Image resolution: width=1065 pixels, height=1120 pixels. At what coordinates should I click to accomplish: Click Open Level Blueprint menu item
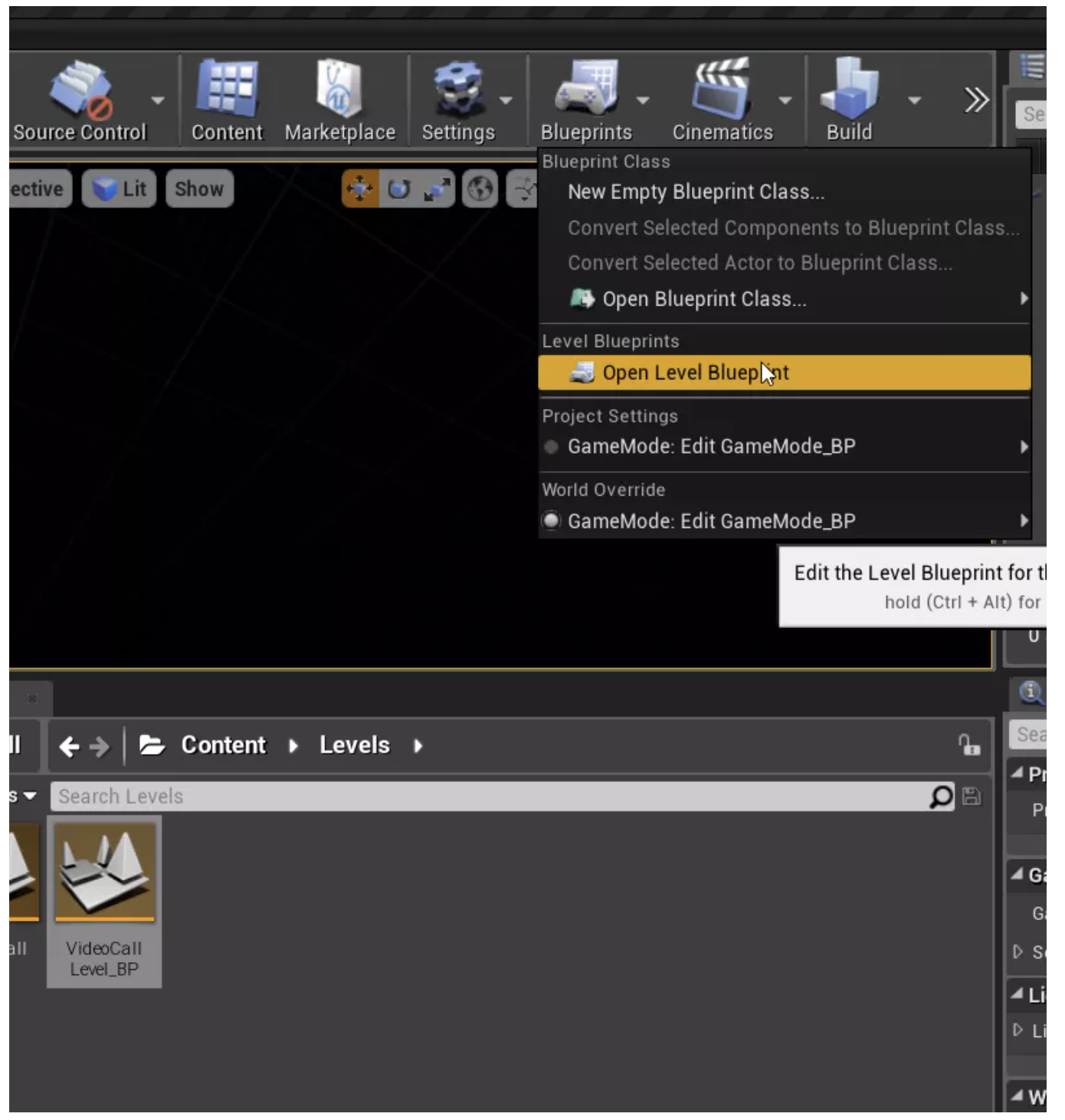point(785,373)
